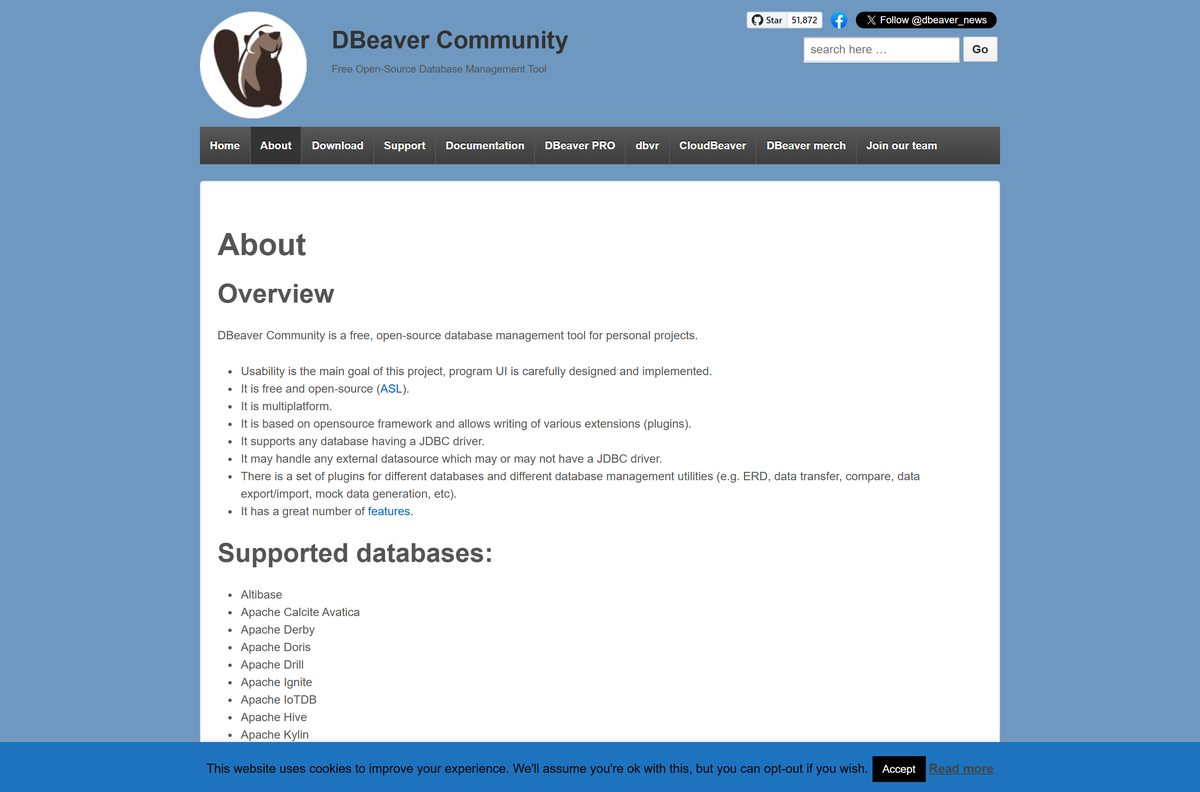Open the Documentation menu item
Image resolution: width=1200 pixels, height=792 pixels.
click(x=485, y=145)
